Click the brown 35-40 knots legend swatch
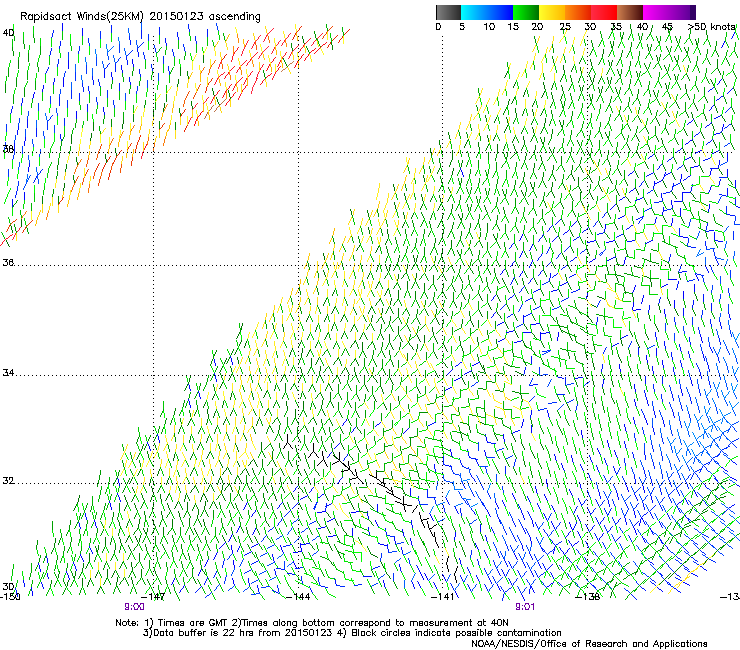This screenshot has height=650, width=740. [630, 12]
